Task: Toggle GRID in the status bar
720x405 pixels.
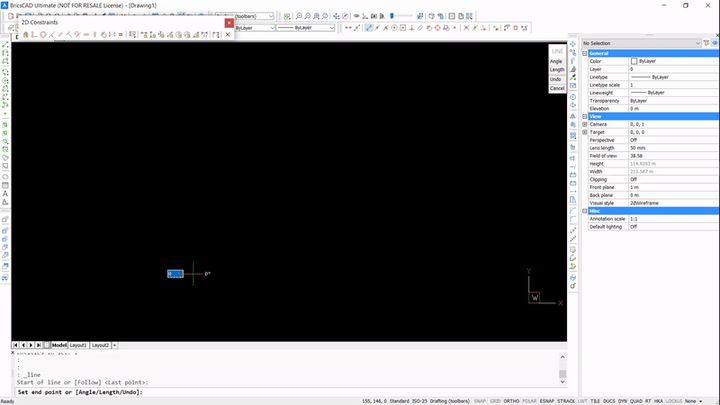Action: [495, 401]
